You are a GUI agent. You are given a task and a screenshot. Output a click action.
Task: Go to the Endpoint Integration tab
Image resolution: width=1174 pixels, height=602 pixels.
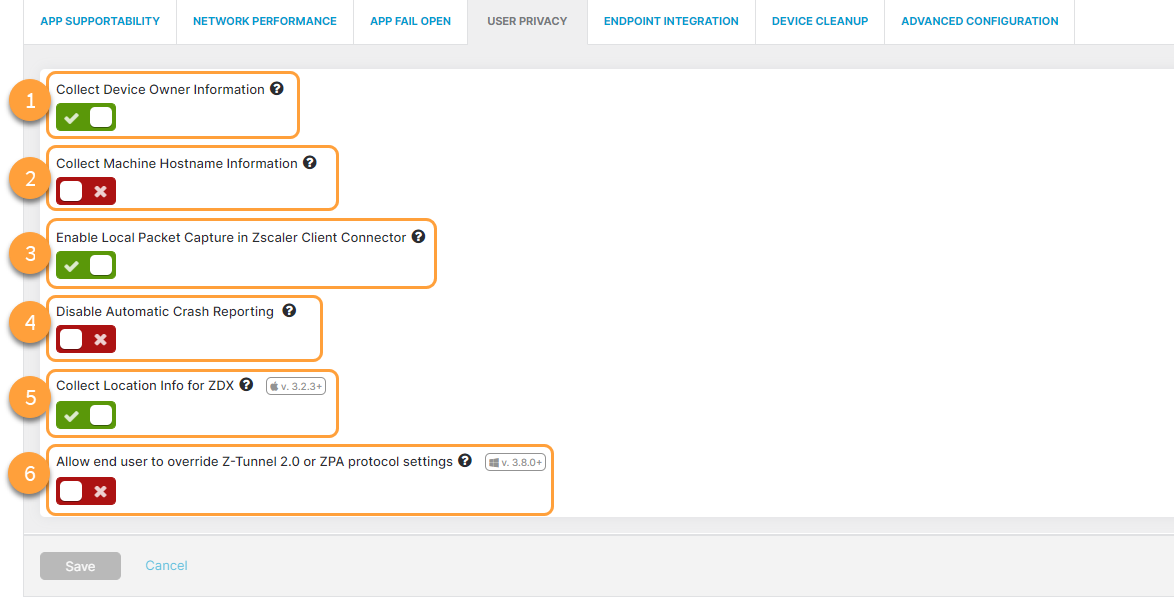[670, 20]
